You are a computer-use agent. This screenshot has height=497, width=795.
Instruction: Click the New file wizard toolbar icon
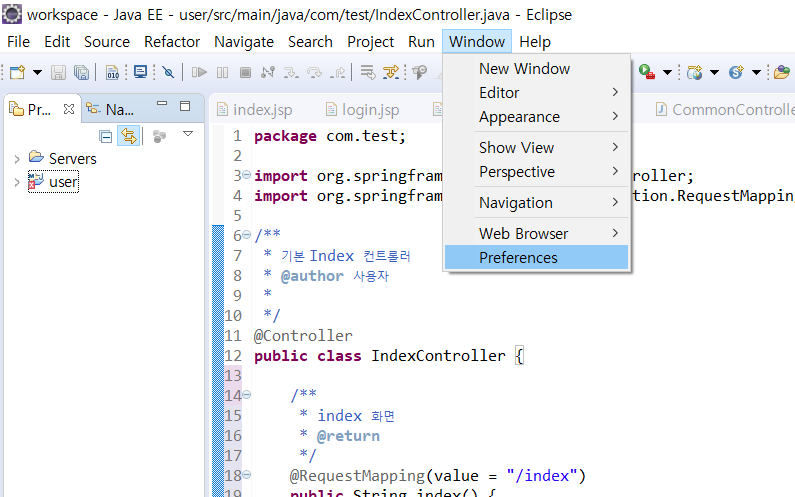(17, 73)
